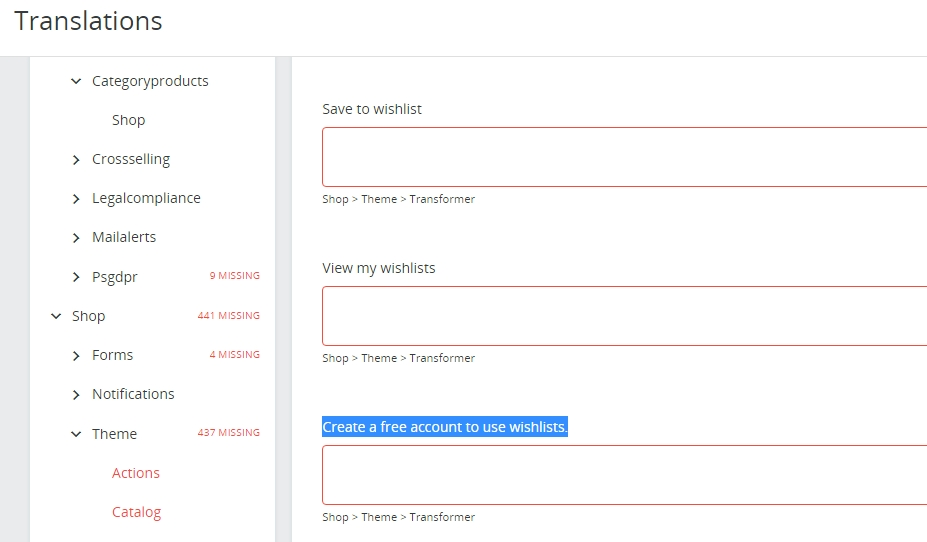This screenshot has height=542, width=927.
Task: Collapse the Shop tree node chevron
Action: tap(56, 316)
